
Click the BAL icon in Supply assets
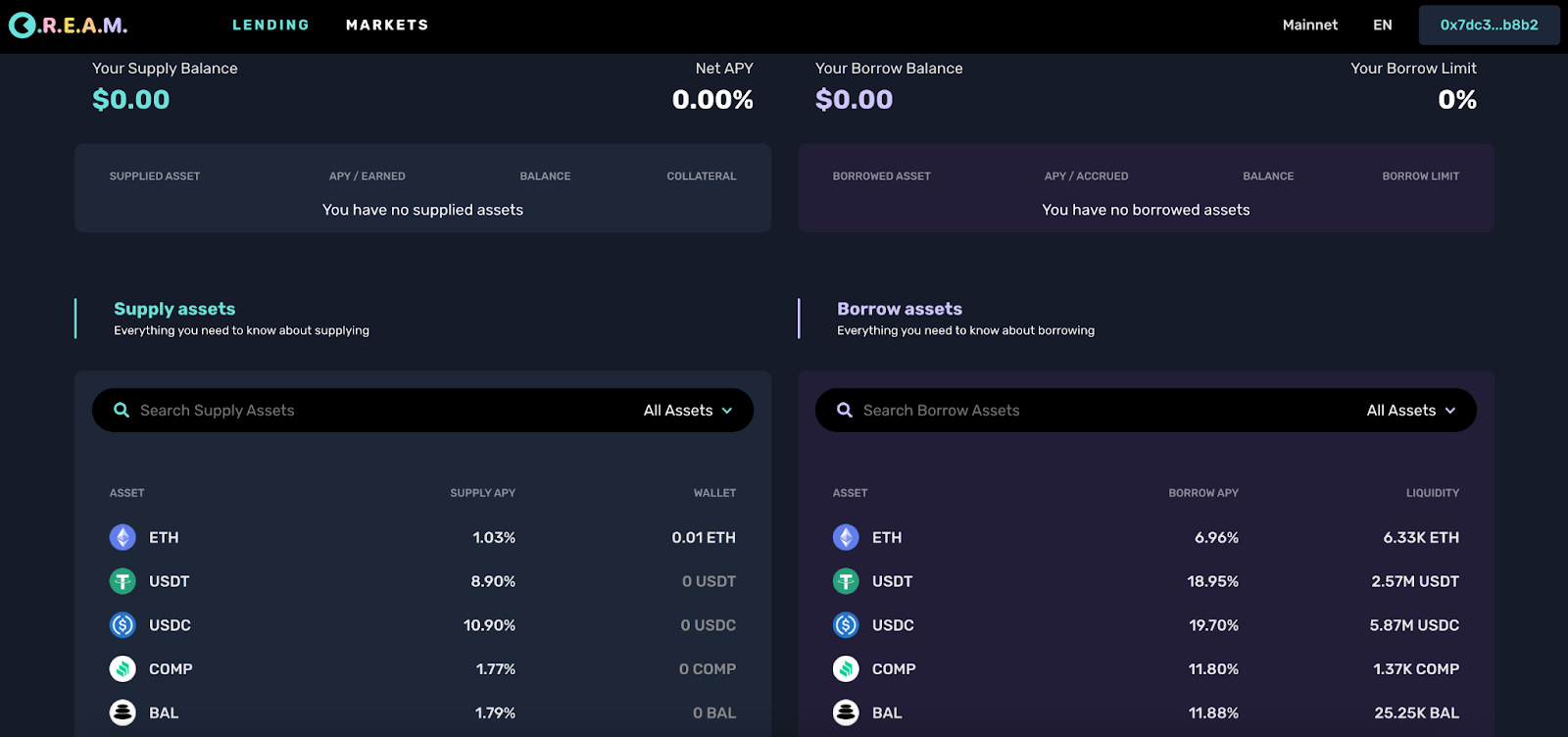(x=122, y=712)
